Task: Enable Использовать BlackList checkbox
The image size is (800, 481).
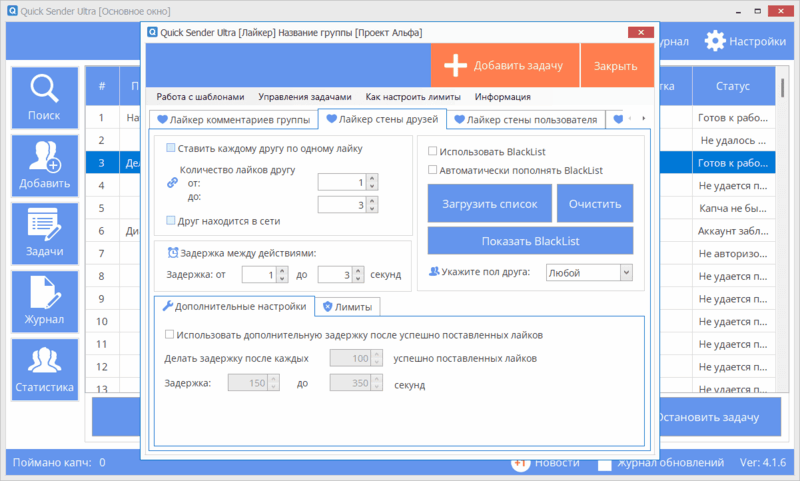Action: tap(433, 151)
